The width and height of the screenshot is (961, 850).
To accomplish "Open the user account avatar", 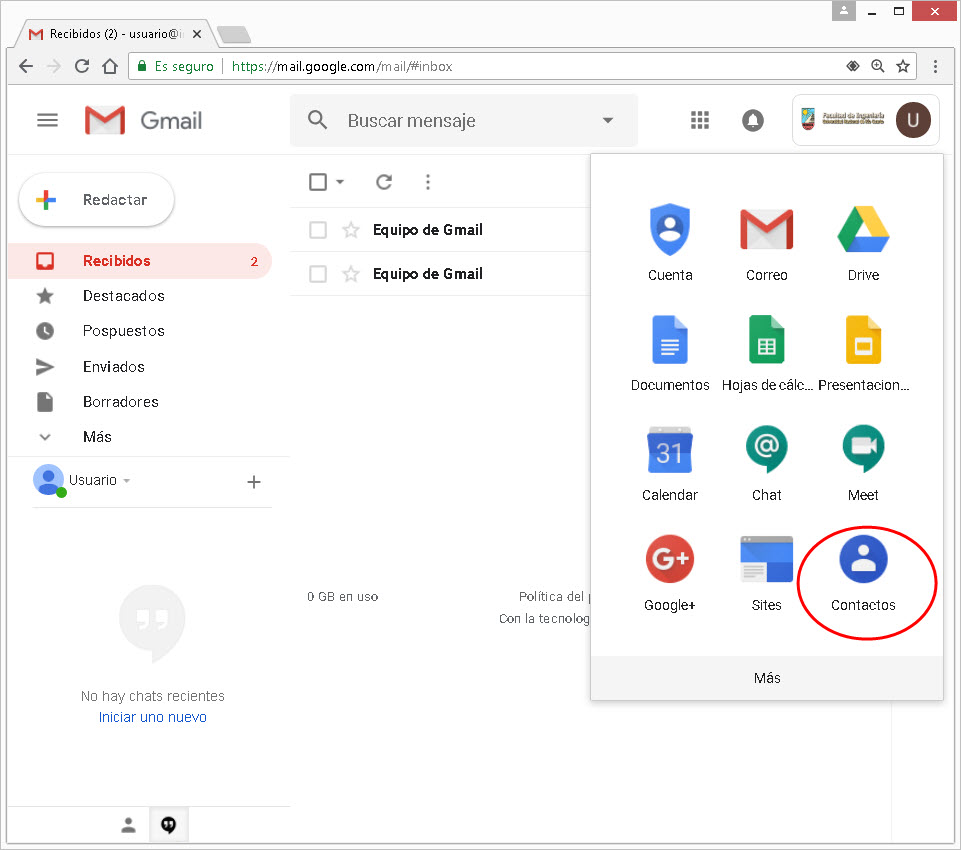I will click(x=913, y=120).
